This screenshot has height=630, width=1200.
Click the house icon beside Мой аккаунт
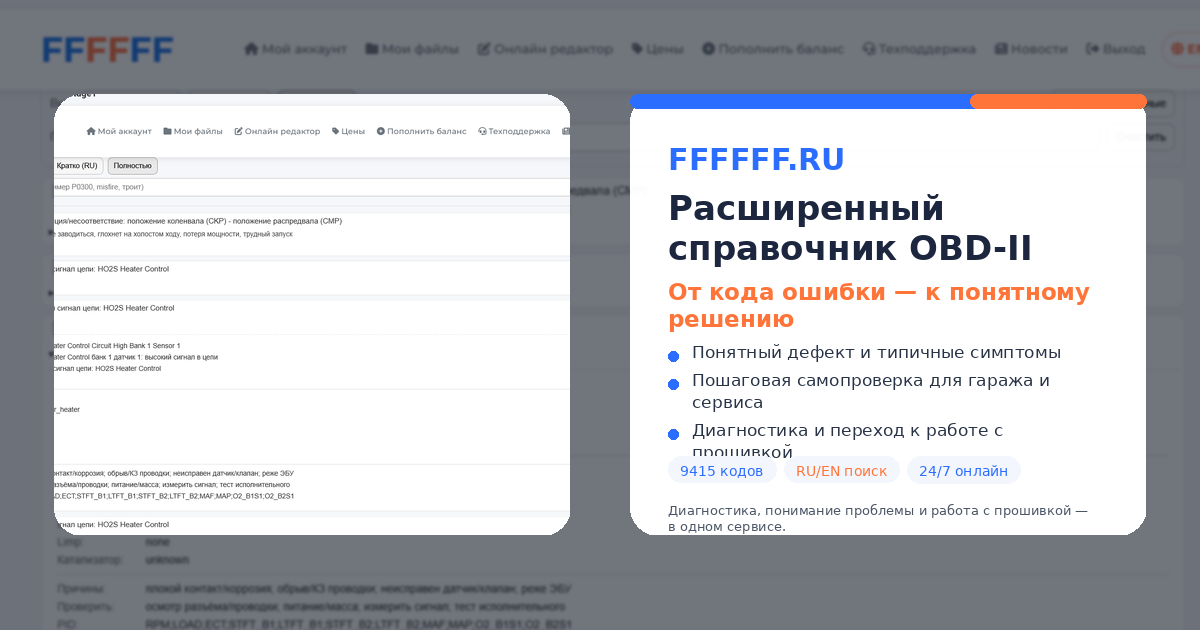pyautogui.click(x=251, y=49)
